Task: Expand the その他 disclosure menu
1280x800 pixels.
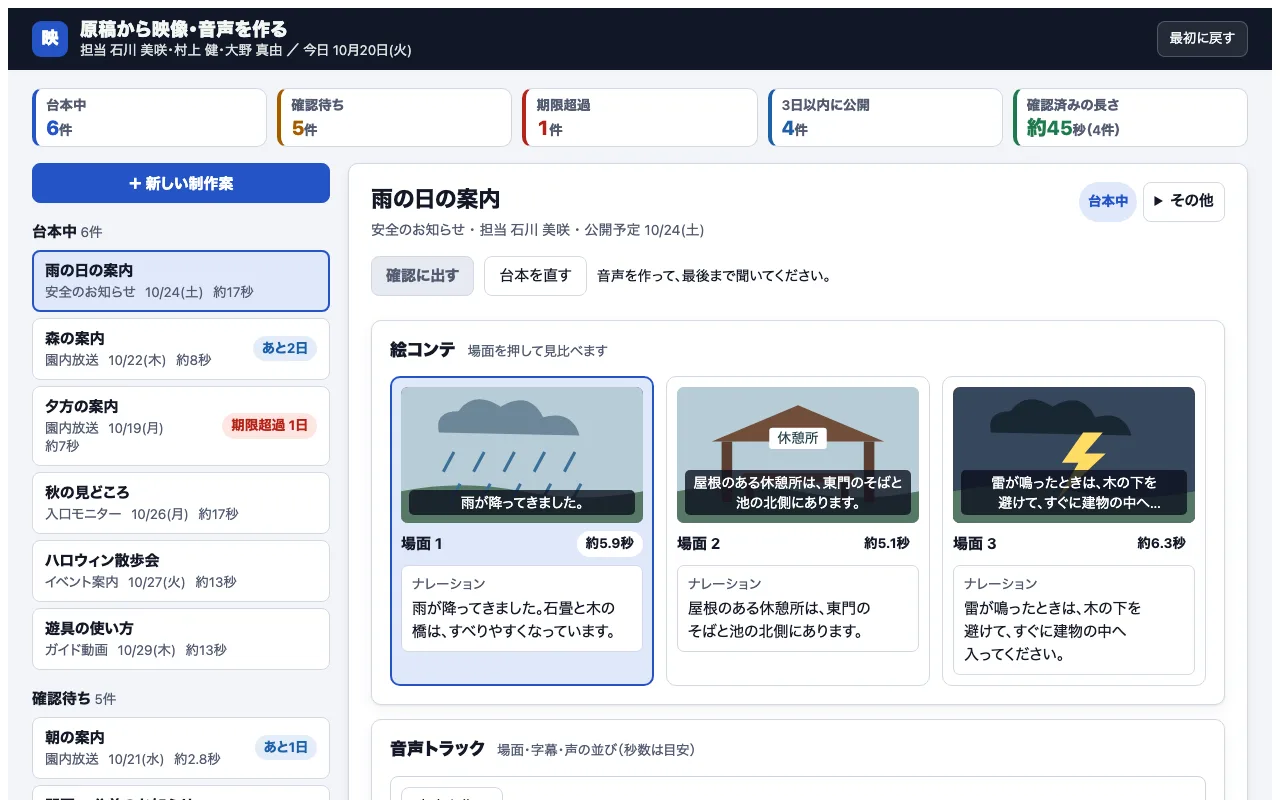Action: 1184,201
